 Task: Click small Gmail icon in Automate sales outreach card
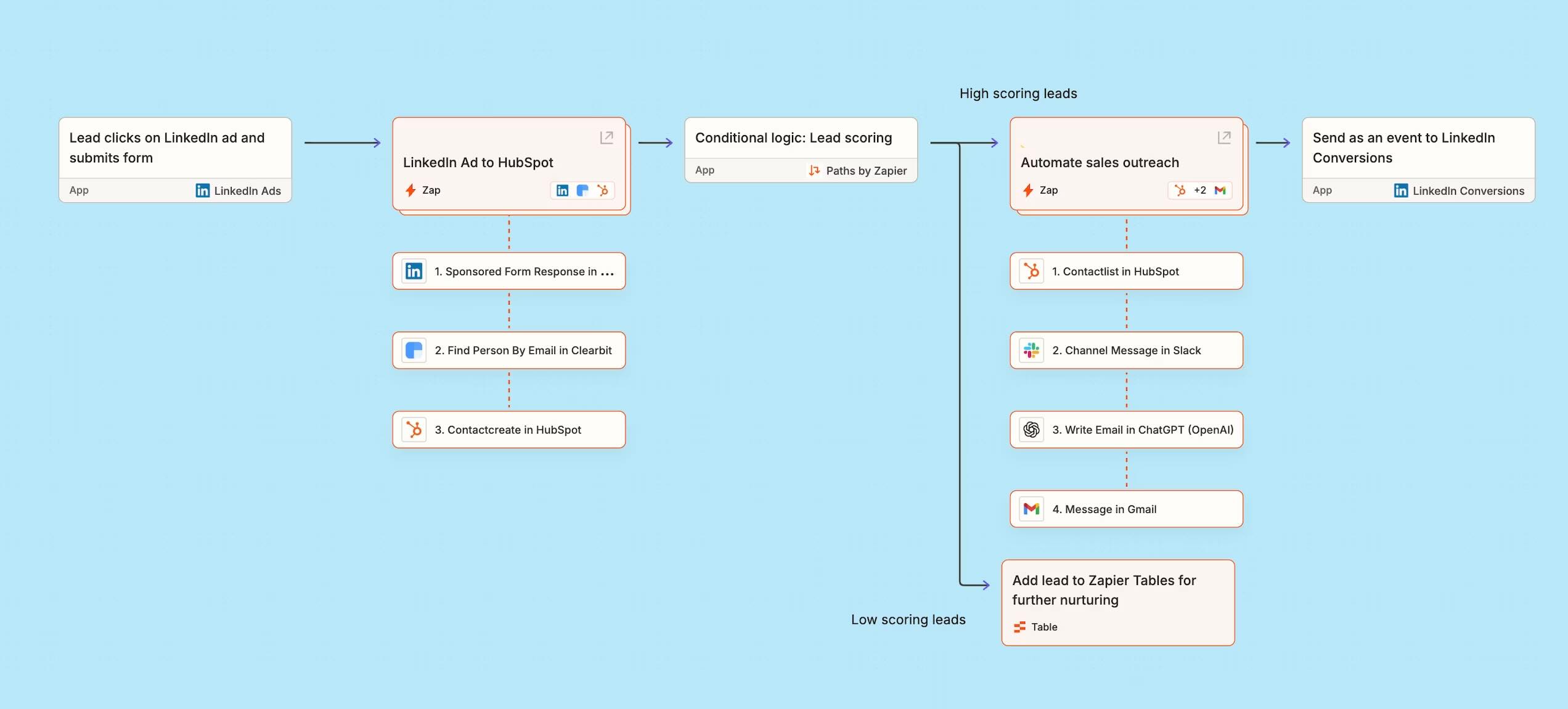1220,191
